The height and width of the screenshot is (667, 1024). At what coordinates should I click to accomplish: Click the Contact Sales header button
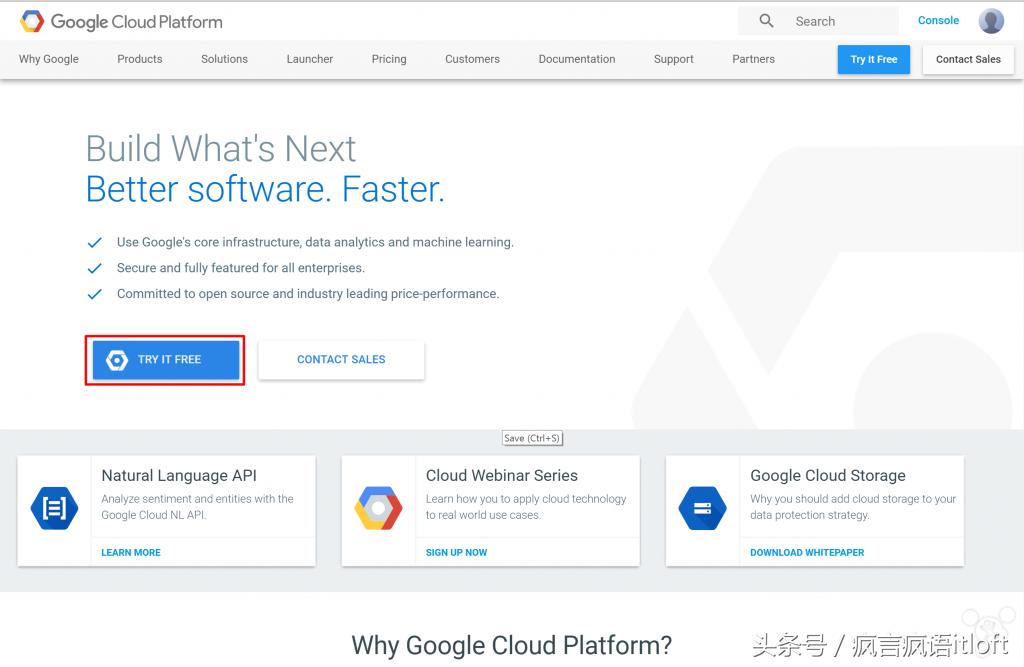click(x=968, y=59)
